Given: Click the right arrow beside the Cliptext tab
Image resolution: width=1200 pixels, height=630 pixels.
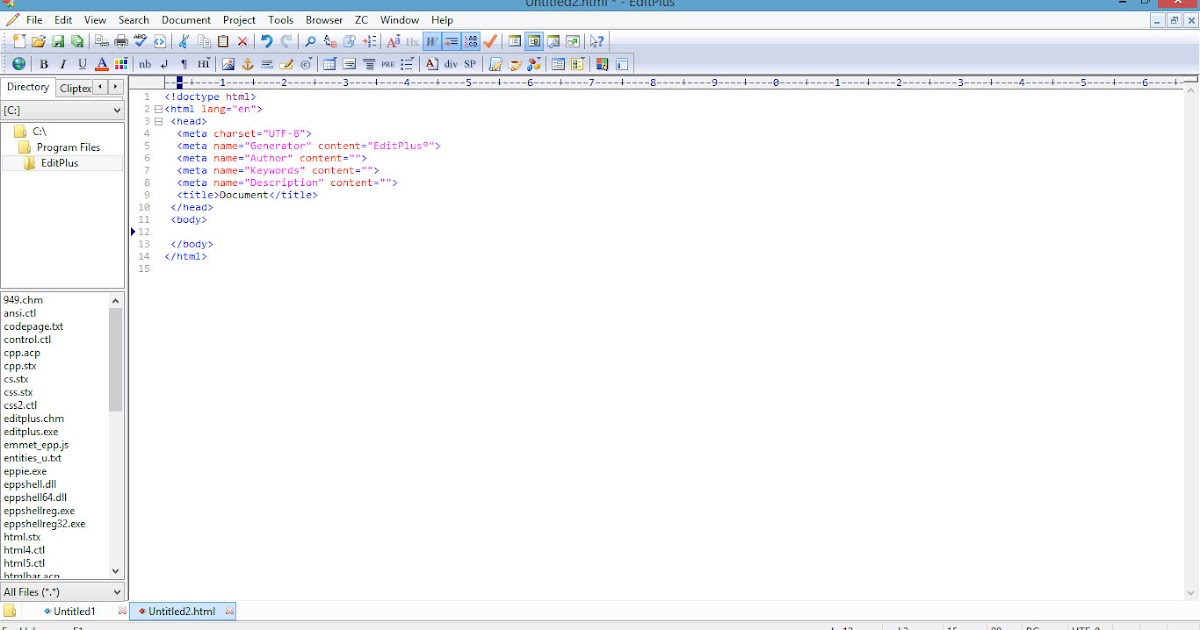Looking at the screenshot, I should (116, 87).
